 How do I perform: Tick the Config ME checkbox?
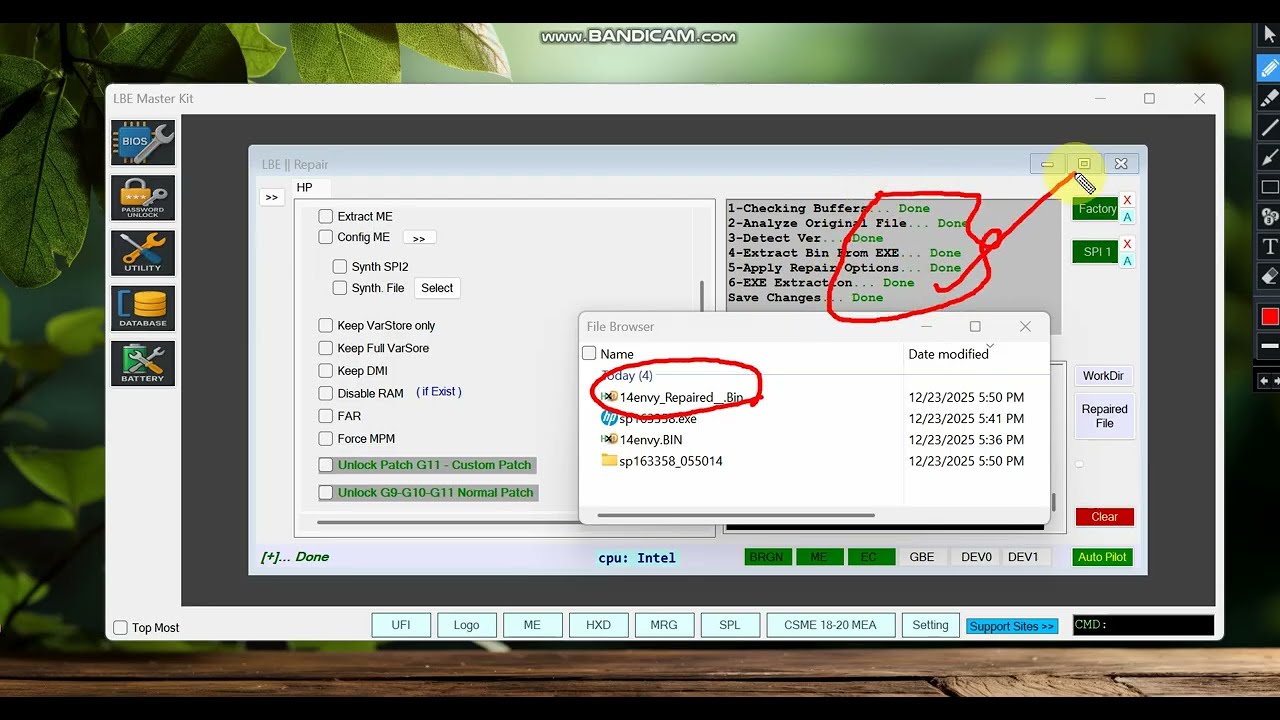[325, 237]
